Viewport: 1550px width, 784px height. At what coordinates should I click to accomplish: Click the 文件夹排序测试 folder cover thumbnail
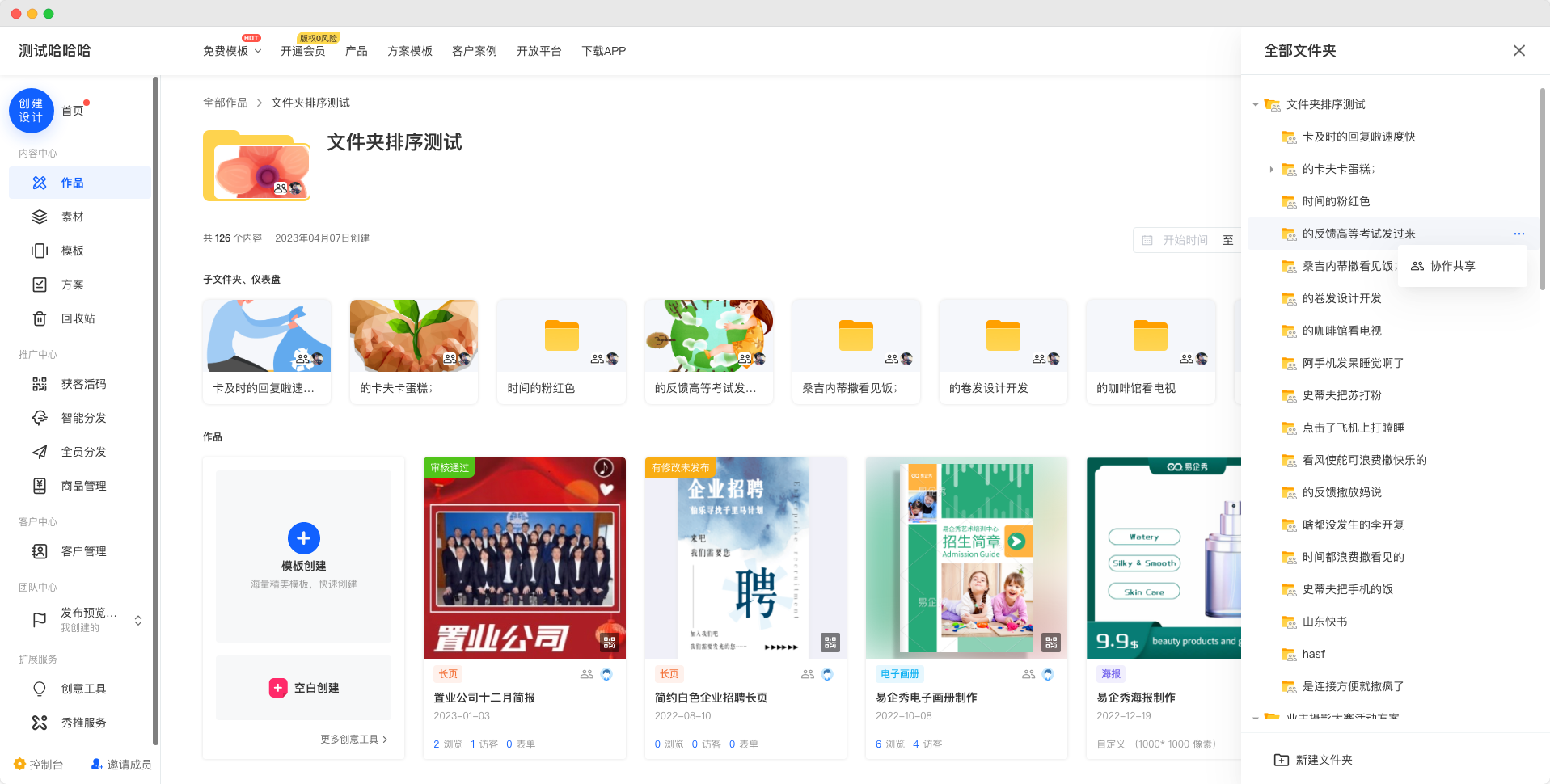click(x=257, y=166)
